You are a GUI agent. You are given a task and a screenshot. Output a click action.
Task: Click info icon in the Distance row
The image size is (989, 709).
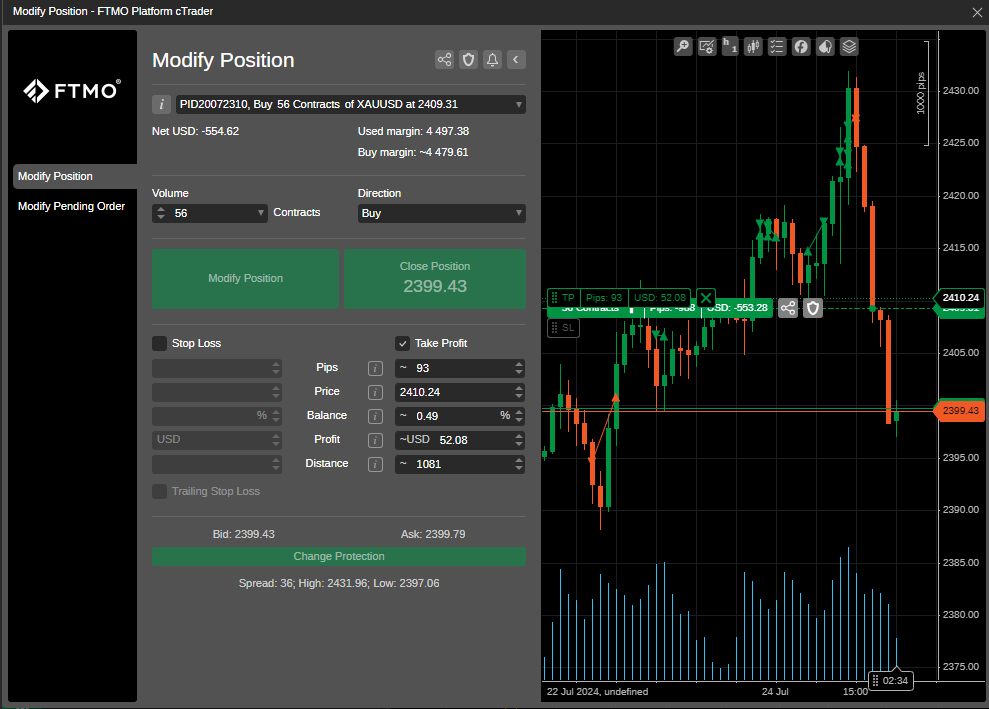pyautogui.click(x=375, y=464)
